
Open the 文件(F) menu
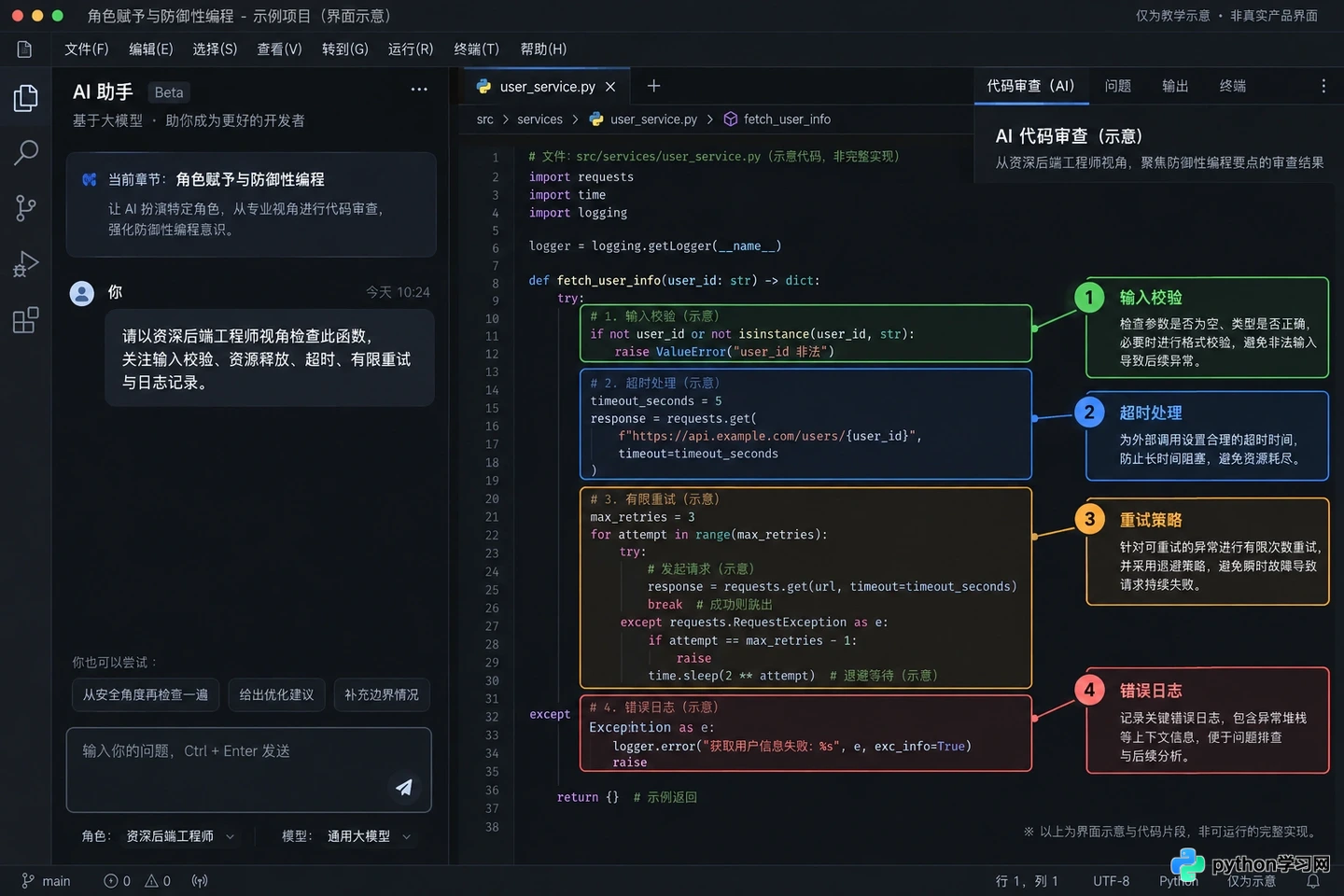point(86,49)
